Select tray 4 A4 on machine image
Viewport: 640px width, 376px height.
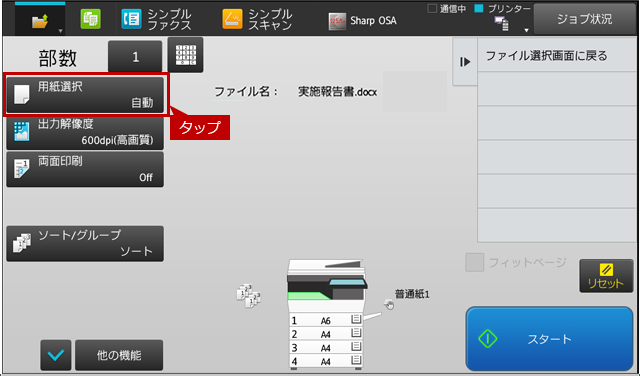point(326,361)
